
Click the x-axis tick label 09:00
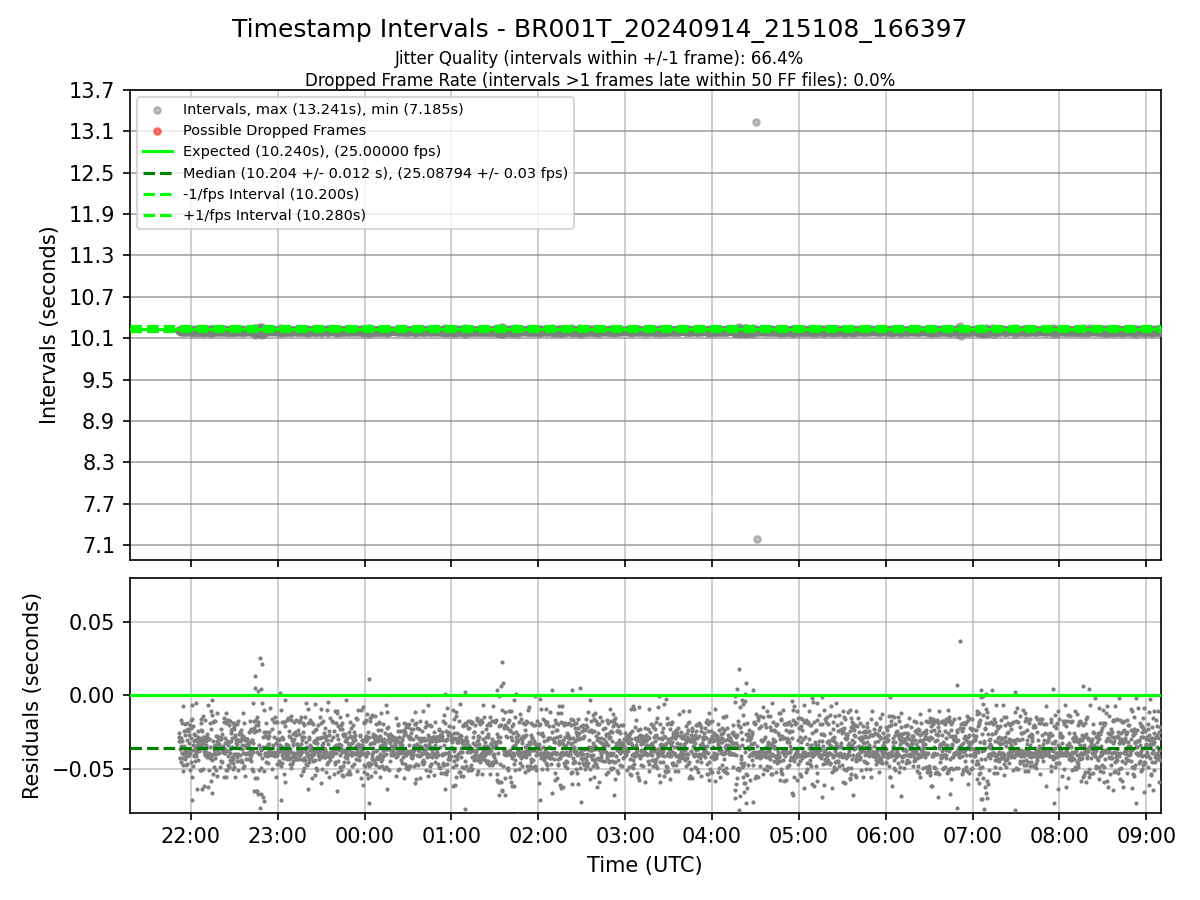[x=1146, y=834]
